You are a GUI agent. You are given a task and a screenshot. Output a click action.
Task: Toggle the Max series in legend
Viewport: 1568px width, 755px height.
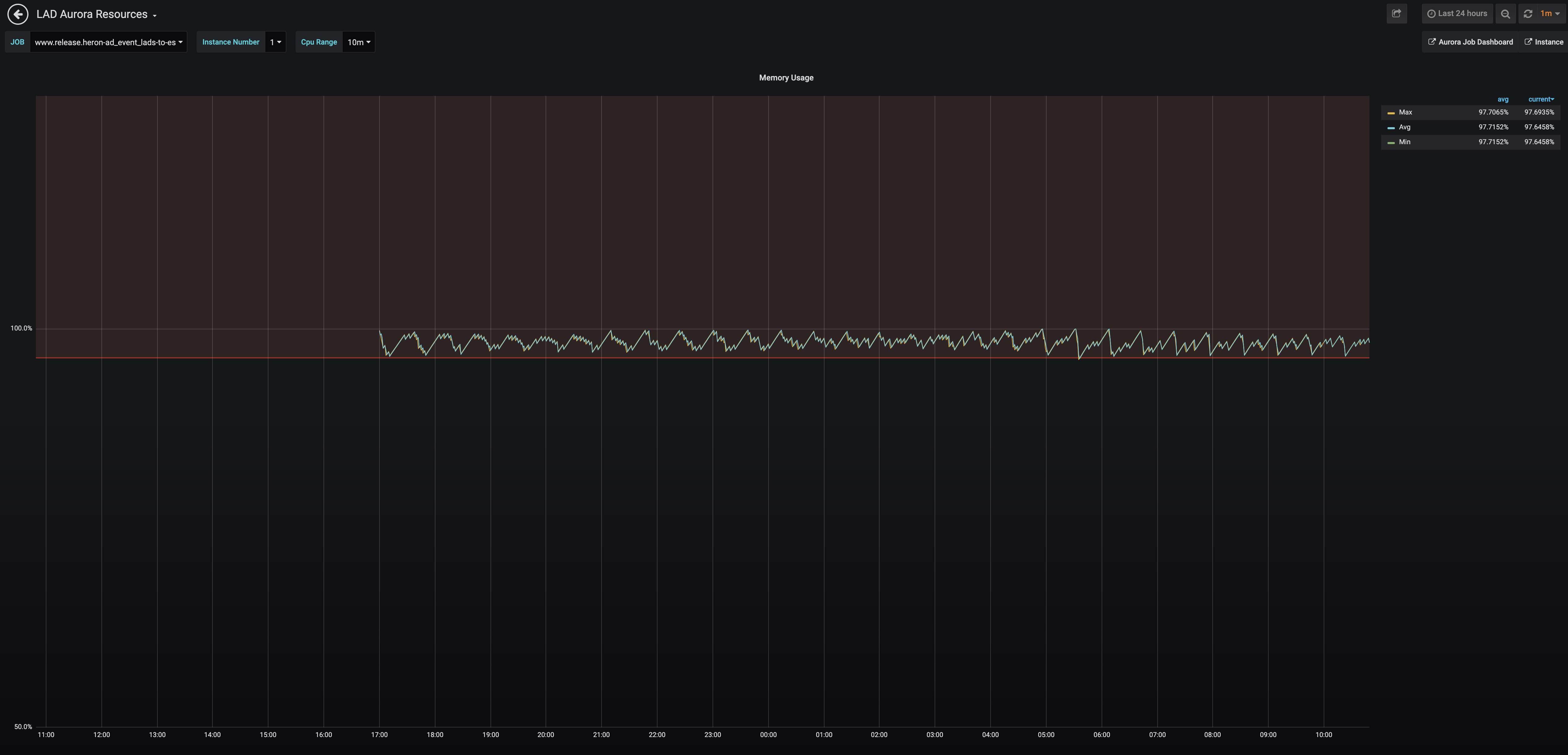point(1405,112)
